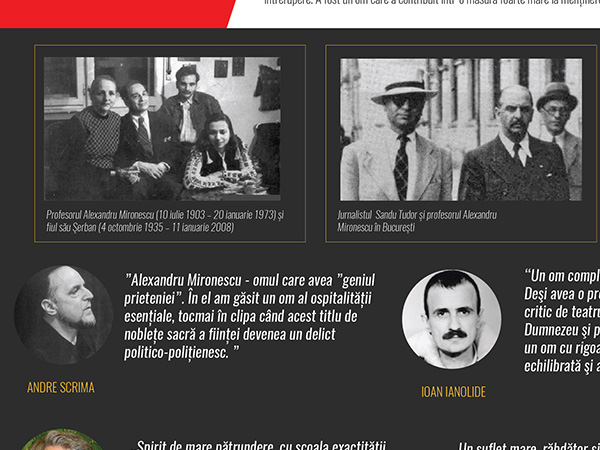The width and height of the screenshot is (600, 450).
Task: Click caption about Profesorul Mironescu and son Șerban
Action: pos(165,221)
